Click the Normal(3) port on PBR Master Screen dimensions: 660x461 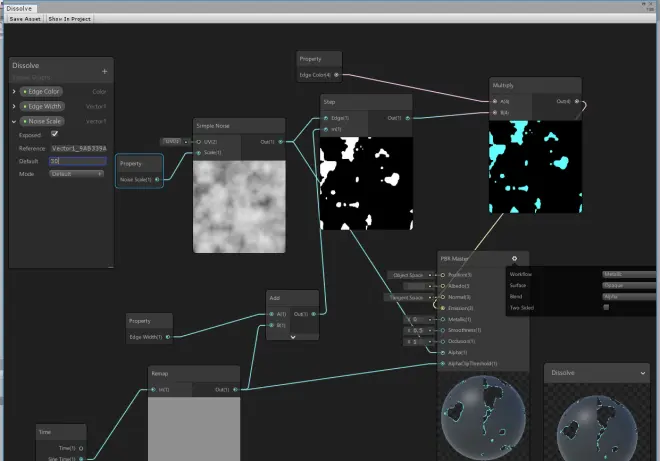(443, 297)
